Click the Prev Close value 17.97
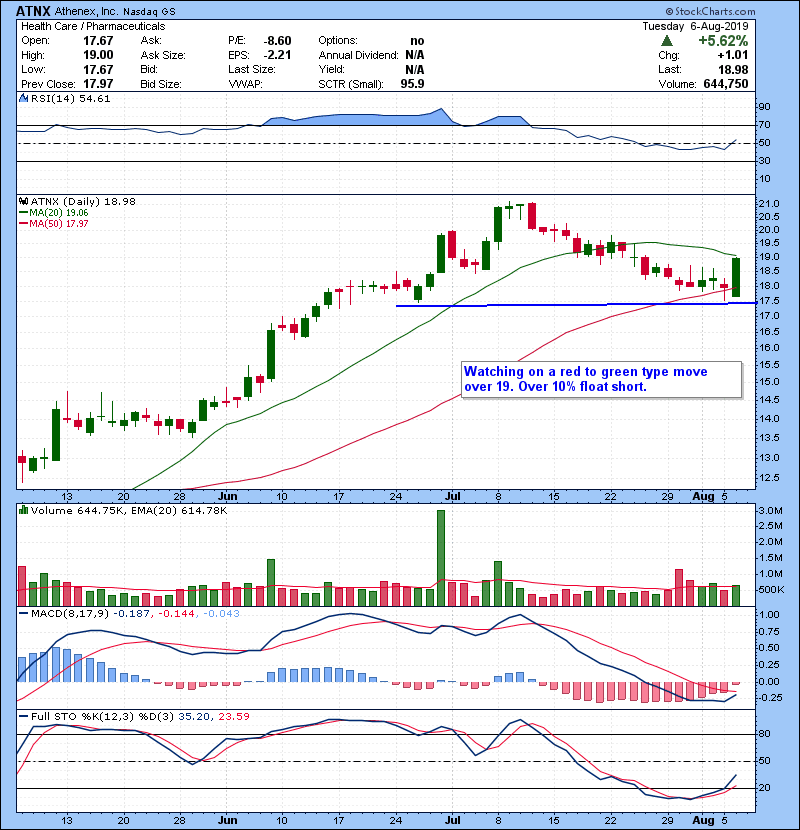Screen dimensions: 800x830 (x=98, y=84)
